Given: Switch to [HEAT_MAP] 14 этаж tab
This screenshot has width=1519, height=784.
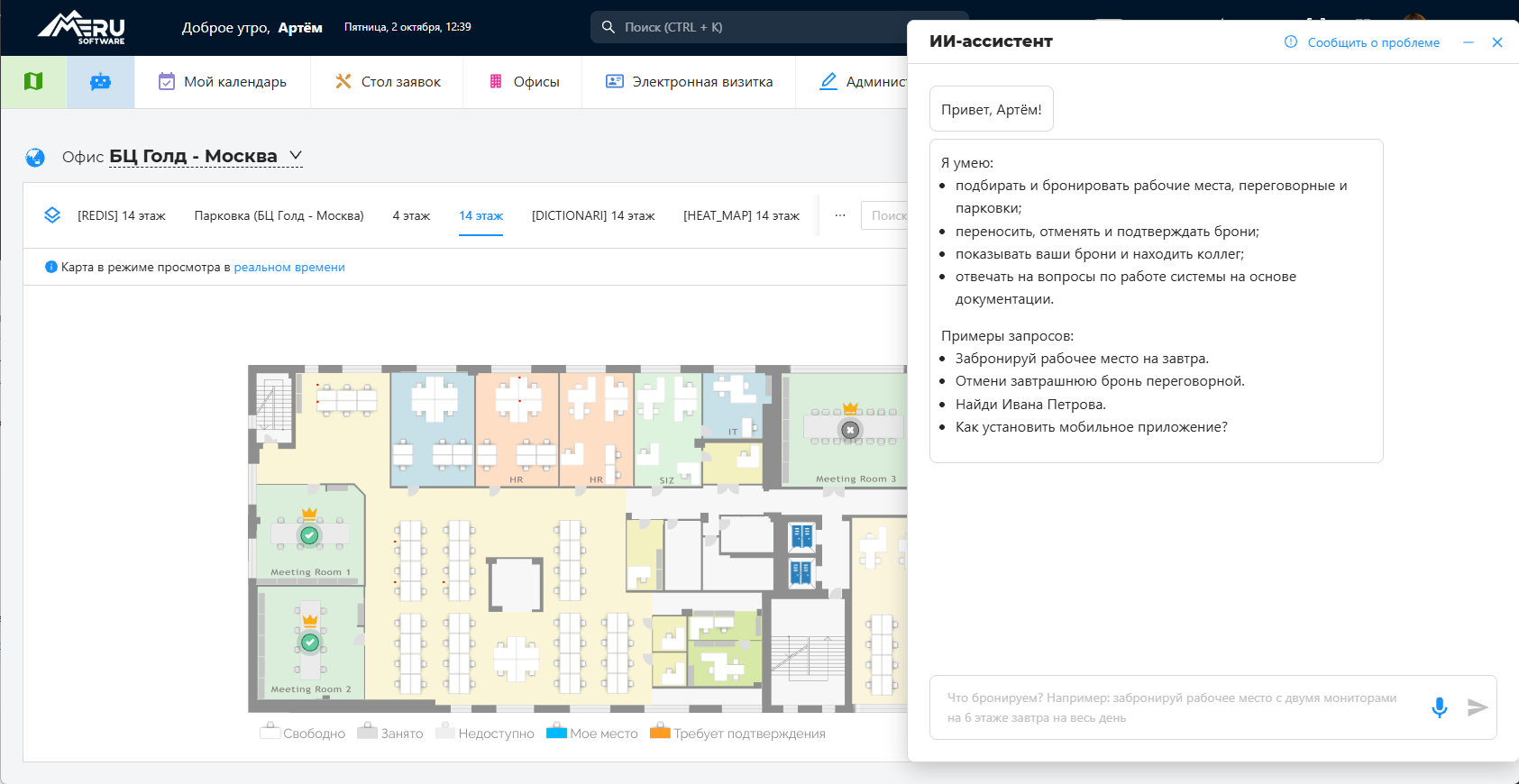Looking at the screenshot, I should point(741,215).
